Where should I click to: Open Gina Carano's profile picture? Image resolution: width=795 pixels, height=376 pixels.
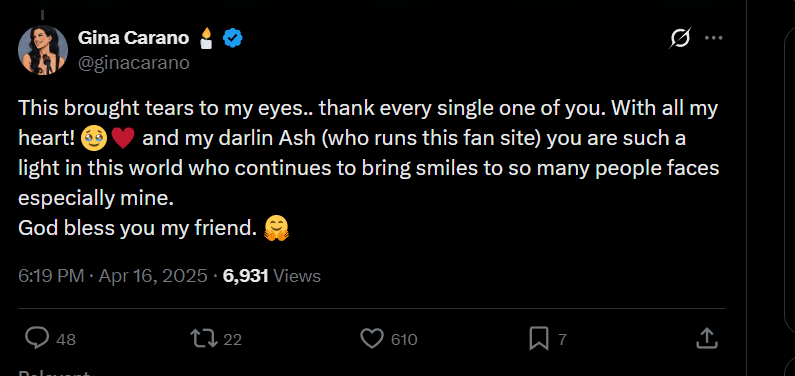click(43, 50)
